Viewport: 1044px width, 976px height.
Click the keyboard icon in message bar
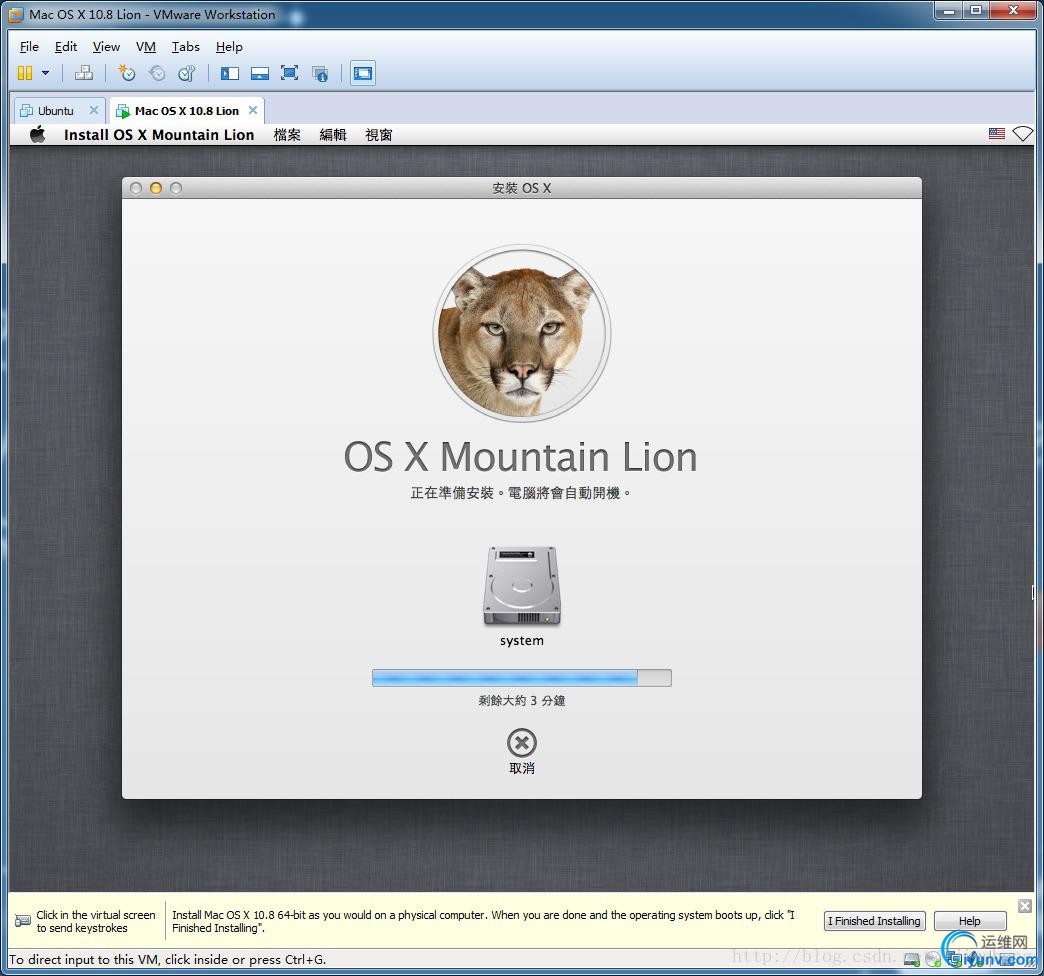[x=23, y=921]
